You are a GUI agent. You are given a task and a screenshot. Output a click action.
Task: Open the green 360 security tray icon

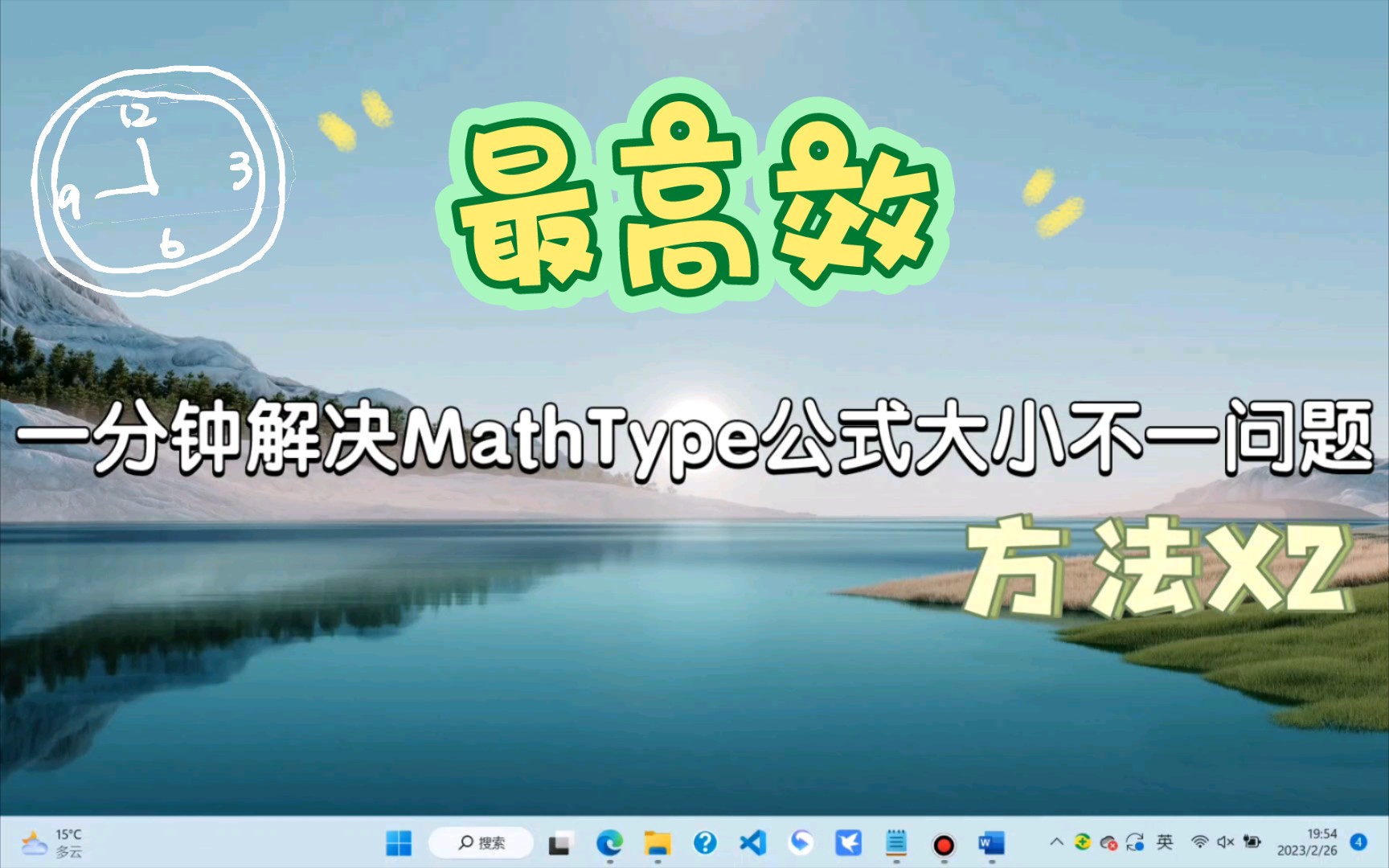(x=1083, y=842)
